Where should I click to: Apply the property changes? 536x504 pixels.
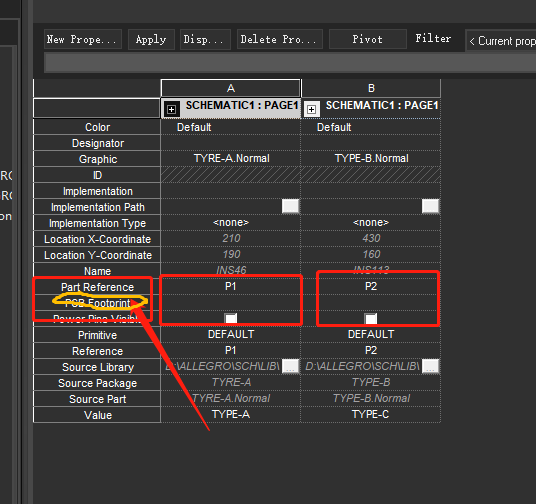tap(151, 39)
